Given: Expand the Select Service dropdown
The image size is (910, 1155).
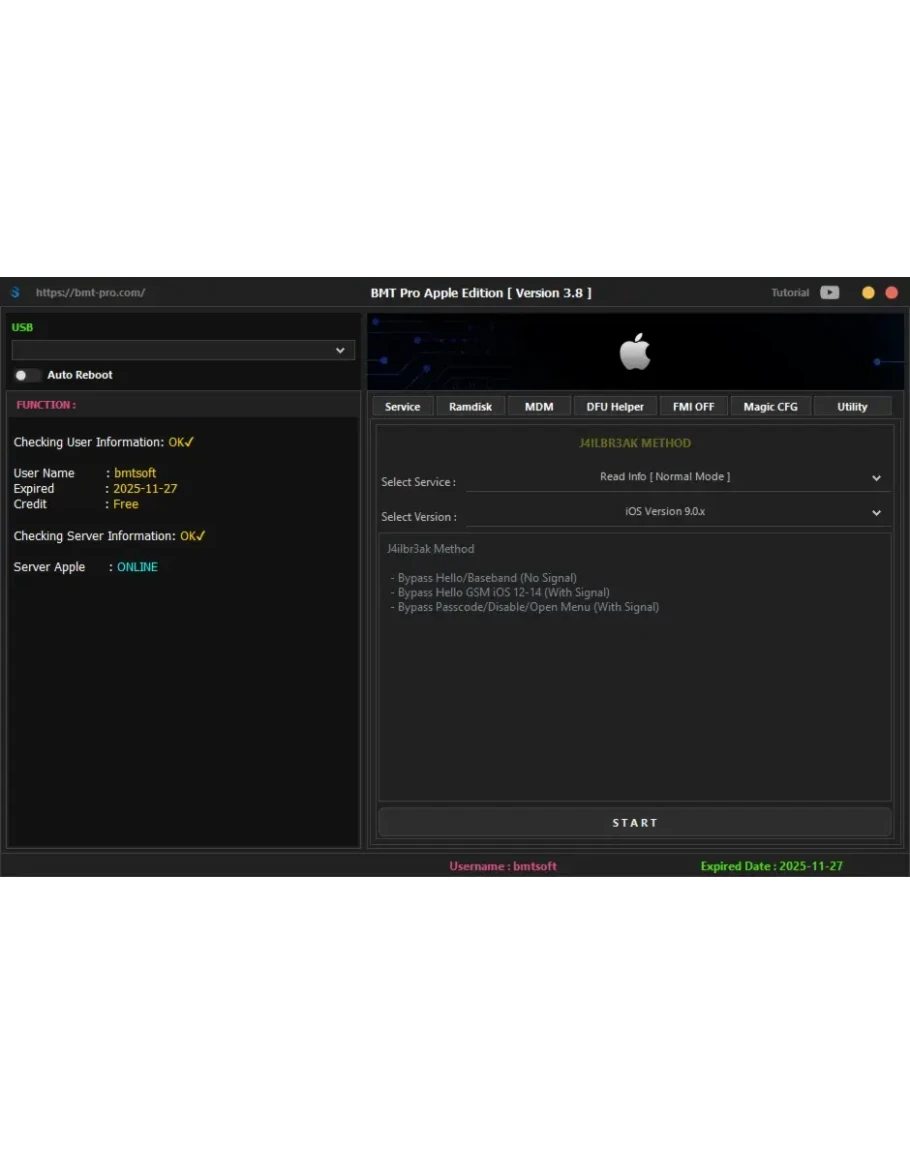Looking at the screenshot, I should (x=677, y=478).
